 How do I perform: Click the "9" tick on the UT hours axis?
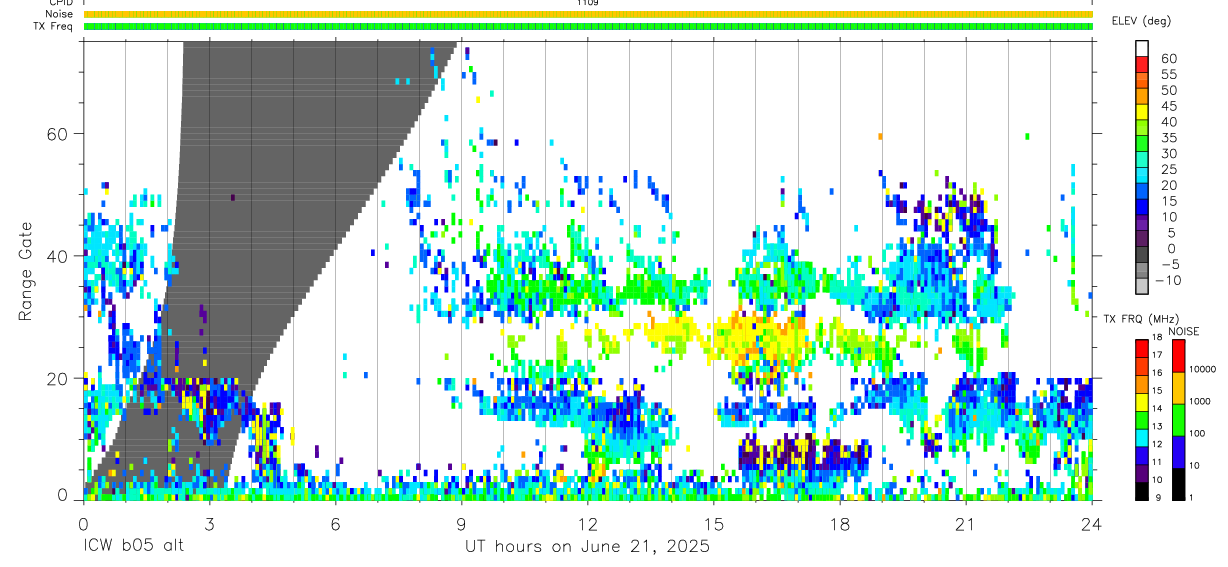pos(461,524)
